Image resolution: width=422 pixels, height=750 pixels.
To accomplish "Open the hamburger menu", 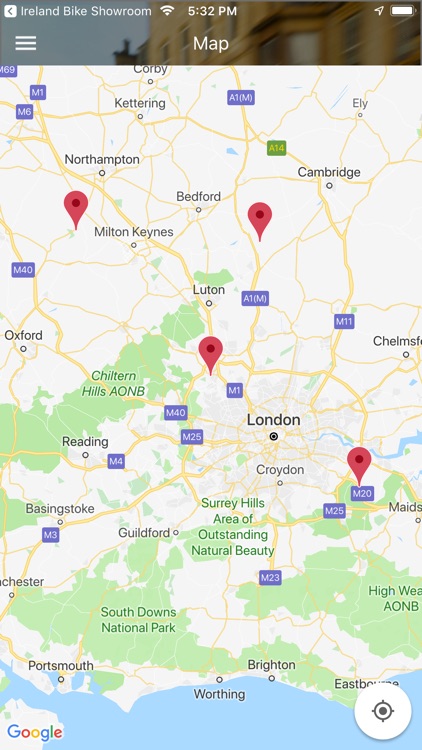I will [26, 43].
